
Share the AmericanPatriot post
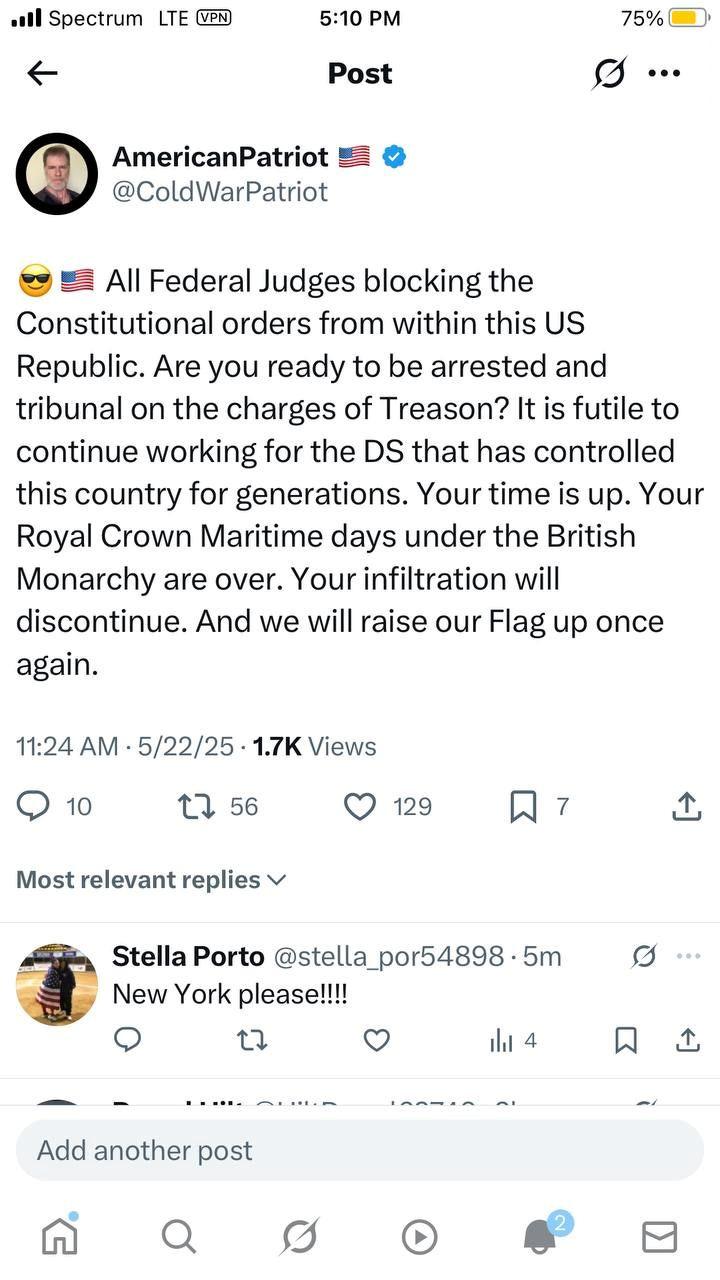686,806
